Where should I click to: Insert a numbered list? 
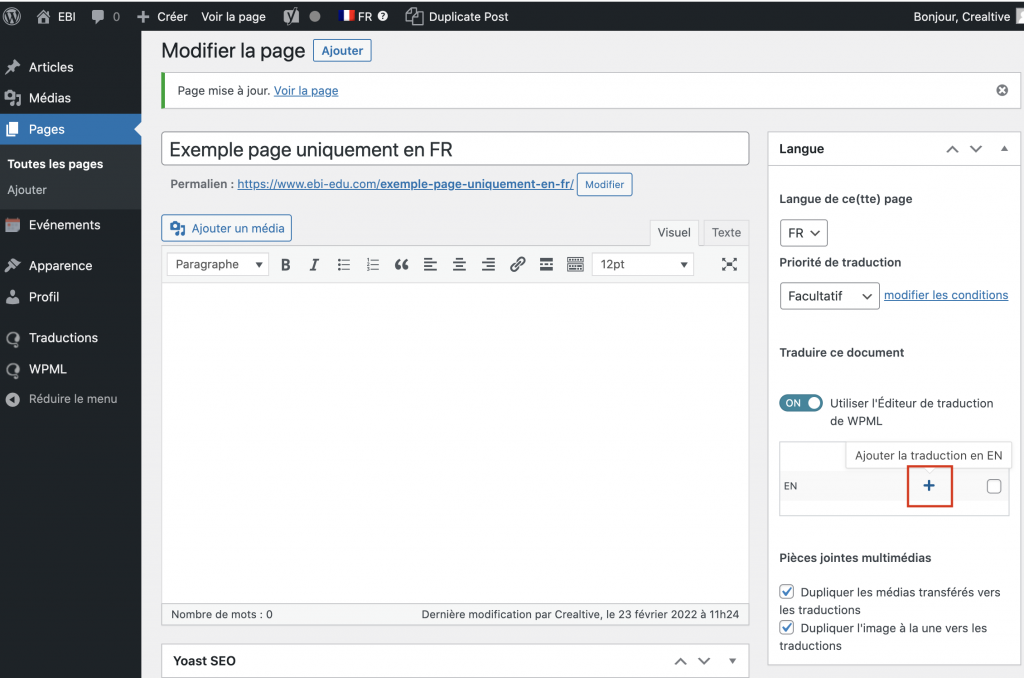pos(372,265)
